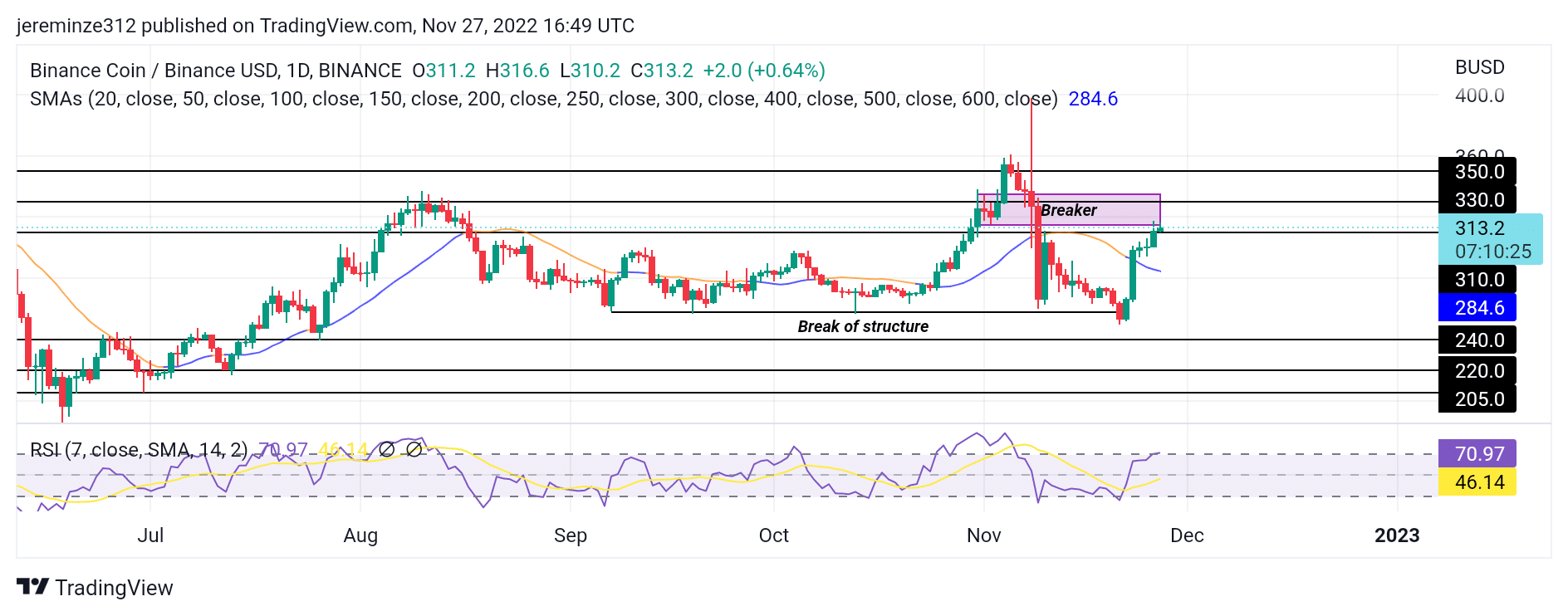Click the blue 284.6 SMA price label
Image resolution: width=1568 pixels, height=616 pixels.
pyautogui.click(x=1477, y=308)
